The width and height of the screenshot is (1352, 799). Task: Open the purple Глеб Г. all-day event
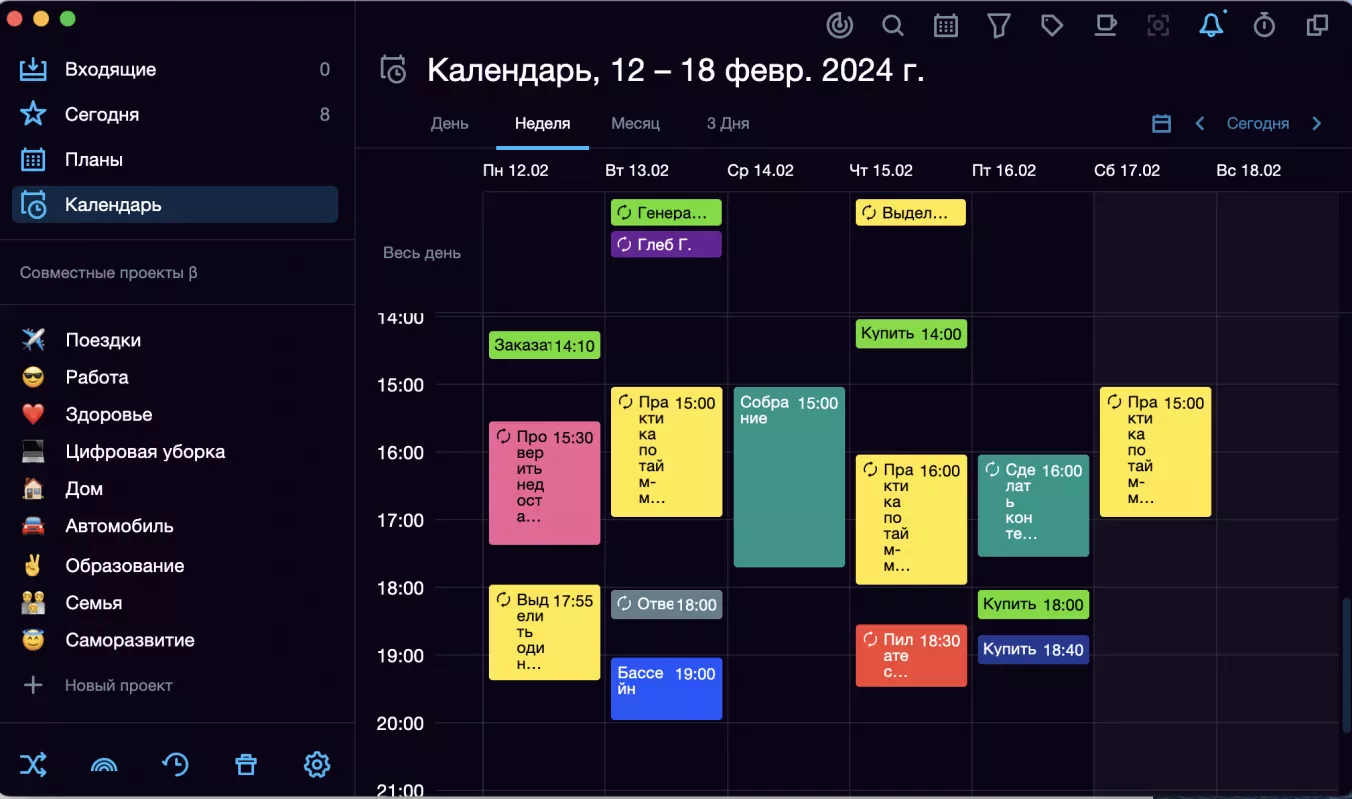666,244
